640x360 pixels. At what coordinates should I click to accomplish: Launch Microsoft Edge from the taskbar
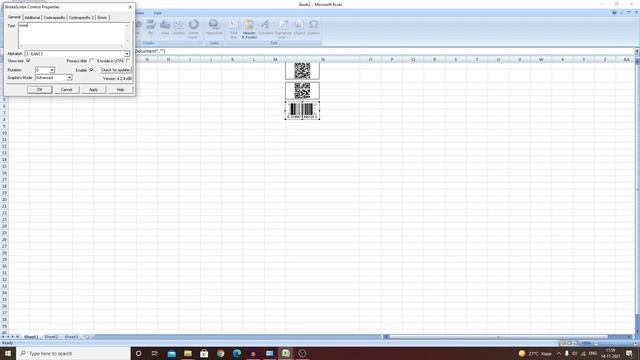click(x=237, y=353)
